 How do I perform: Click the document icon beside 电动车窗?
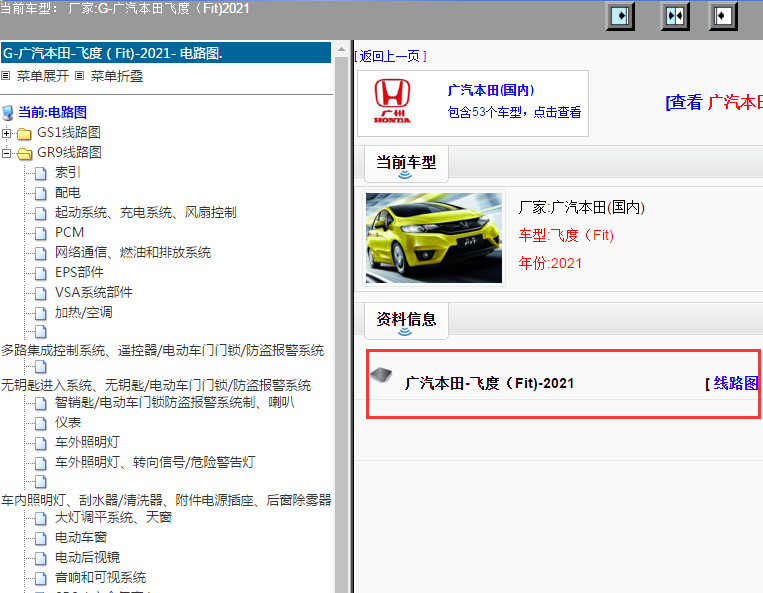coord(41,538)
